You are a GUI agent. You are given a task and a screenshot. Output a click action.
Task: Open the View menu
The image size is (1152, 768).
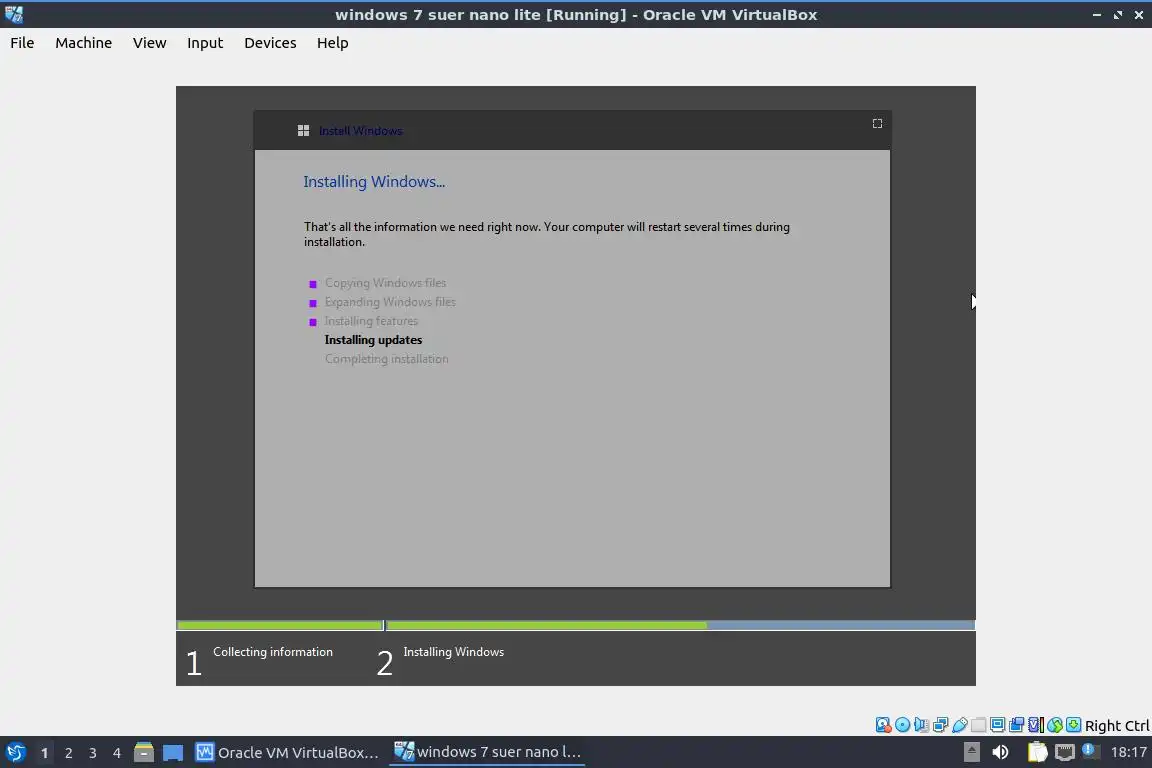[x=149, y=43]
